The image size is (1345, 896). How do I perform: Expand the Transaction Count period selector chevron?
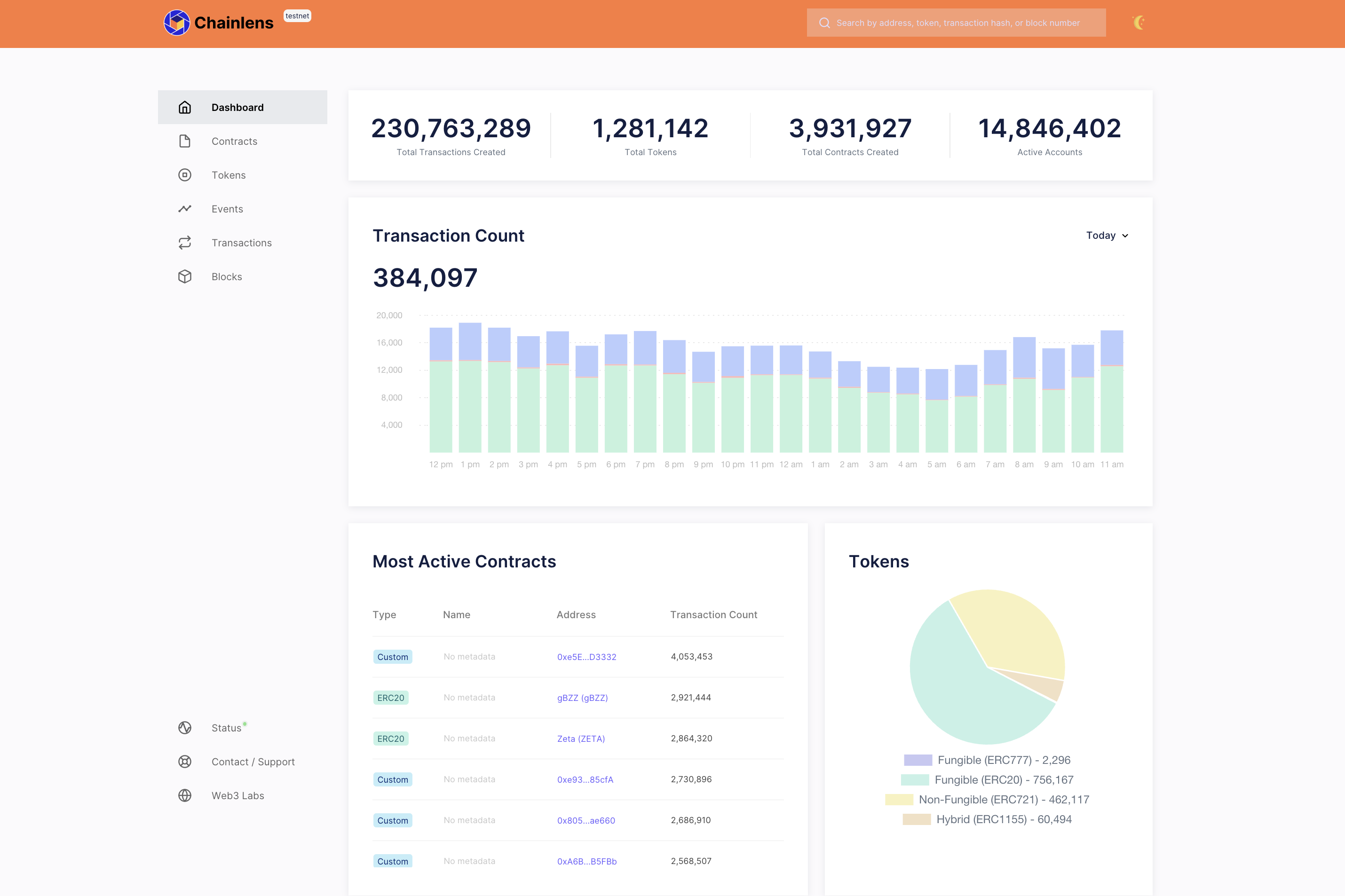pyautogui.click(x=1125, y=236)
